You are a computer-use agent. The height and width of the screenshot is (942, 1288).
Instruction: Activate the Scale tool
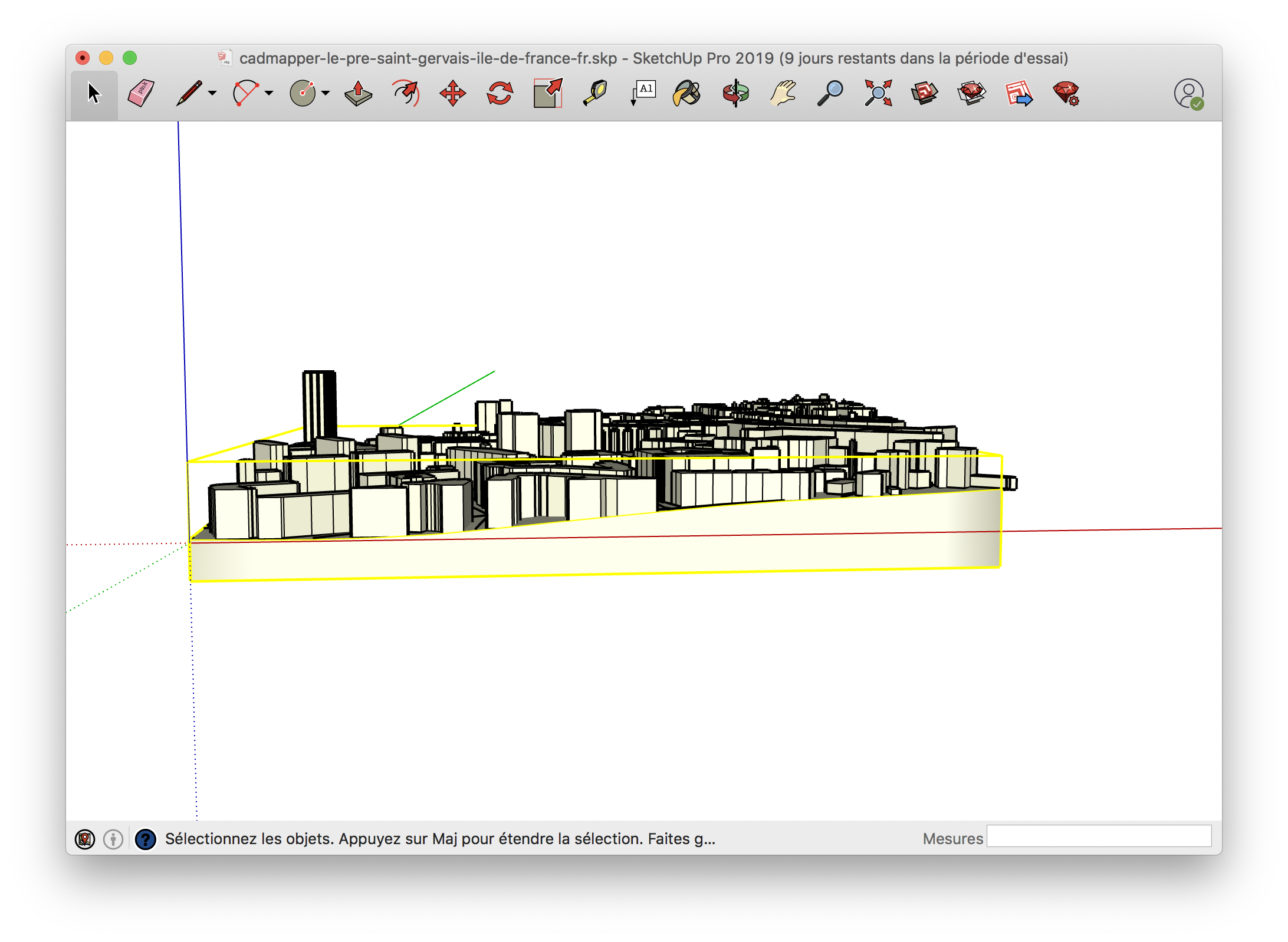click(x=548, y=94)
